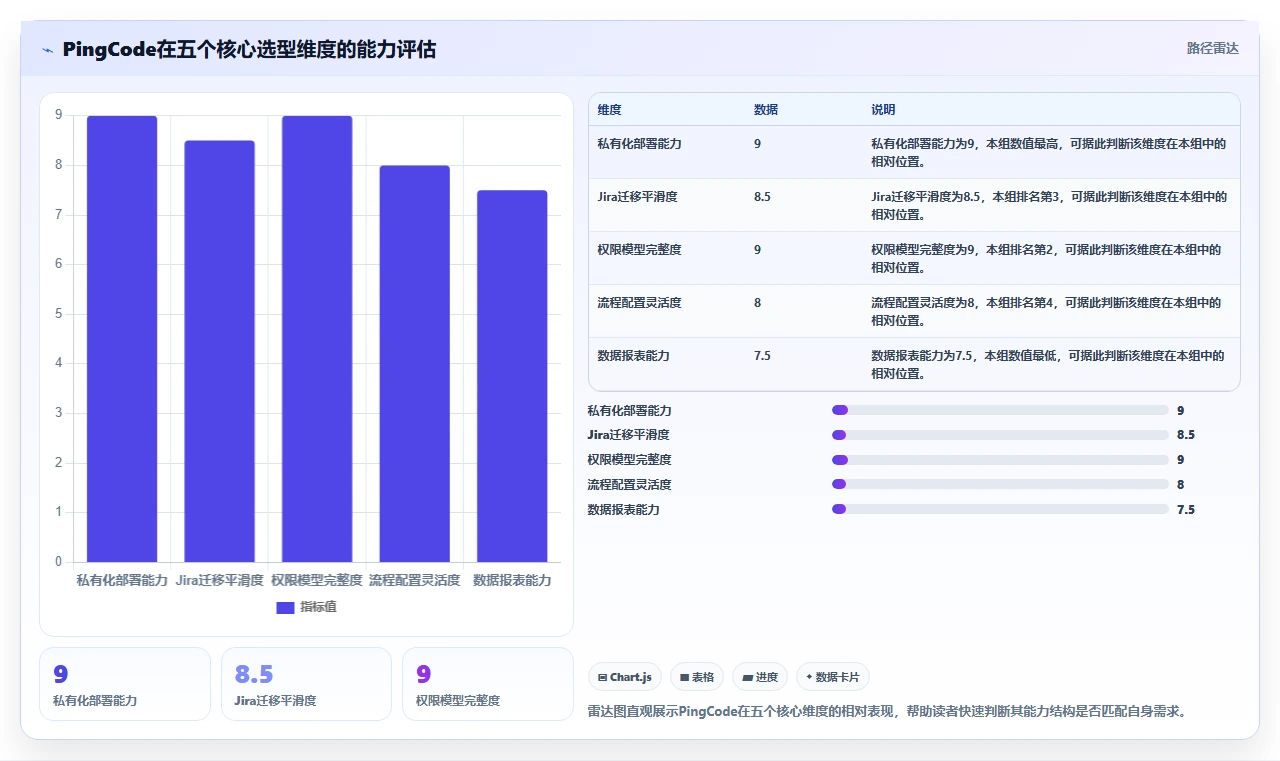Click the 7.5 value in the table

[x=762, y=356]
